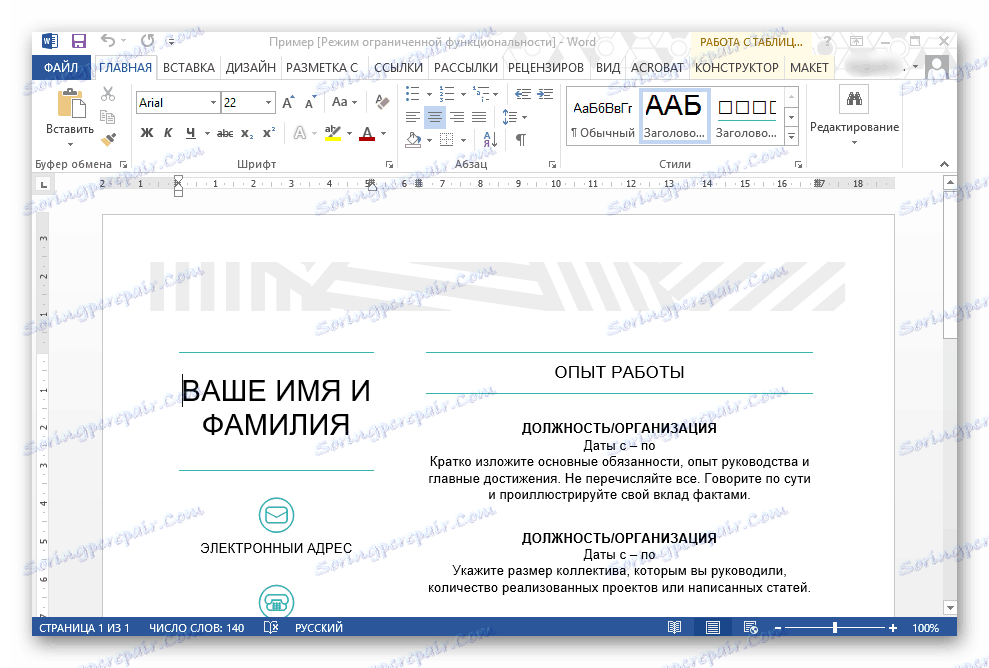Open the Arial font name dropdown
Viewport: 989px width, 668px height.
pos(213,102)
